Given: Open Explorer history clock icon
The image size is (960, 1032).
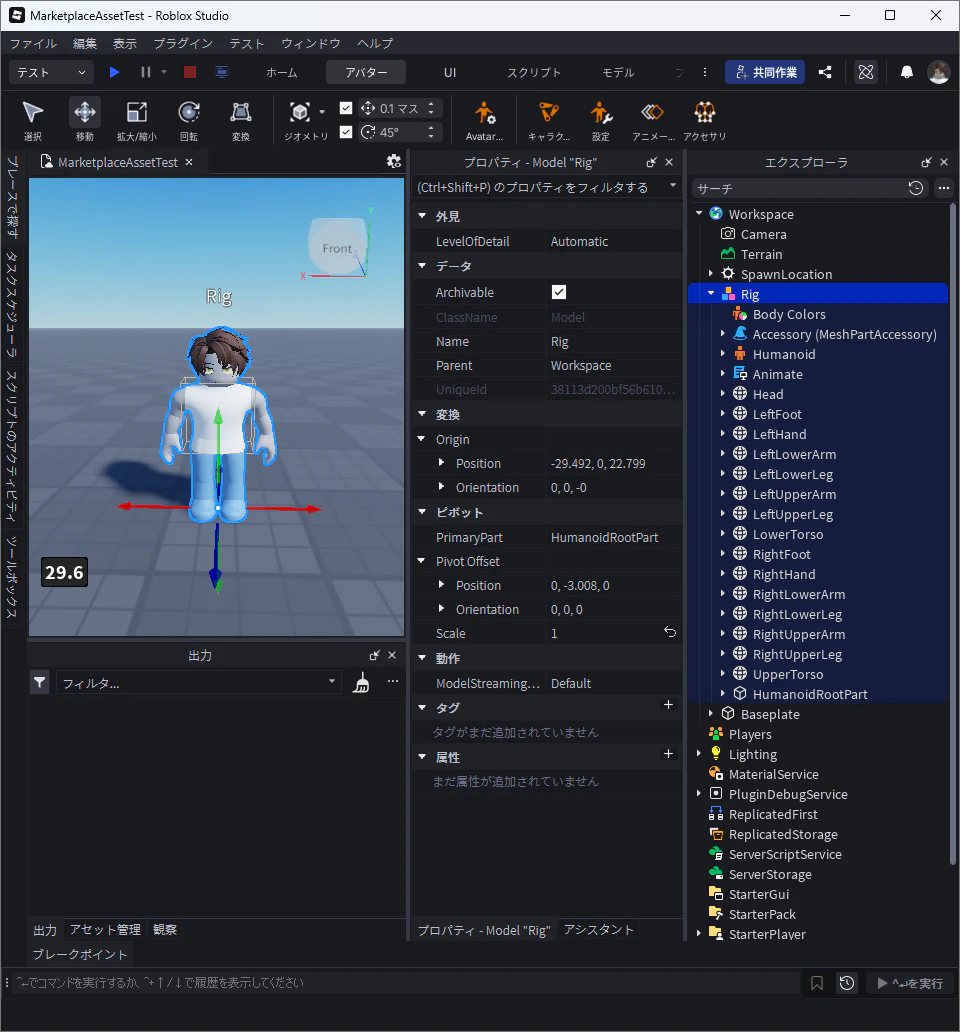Looking at the screenshot, I should pos(915,188).
